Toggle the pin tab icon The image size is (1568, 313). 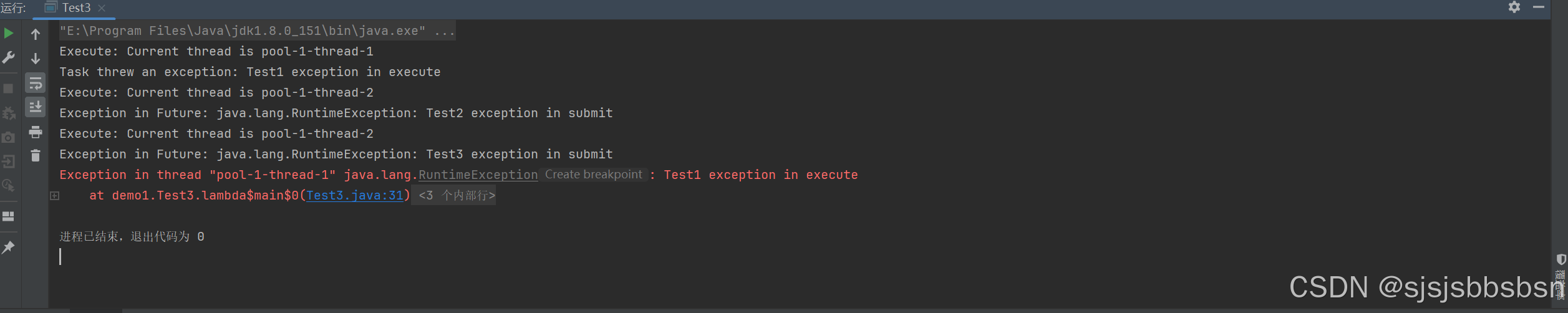tap(9, 248)
